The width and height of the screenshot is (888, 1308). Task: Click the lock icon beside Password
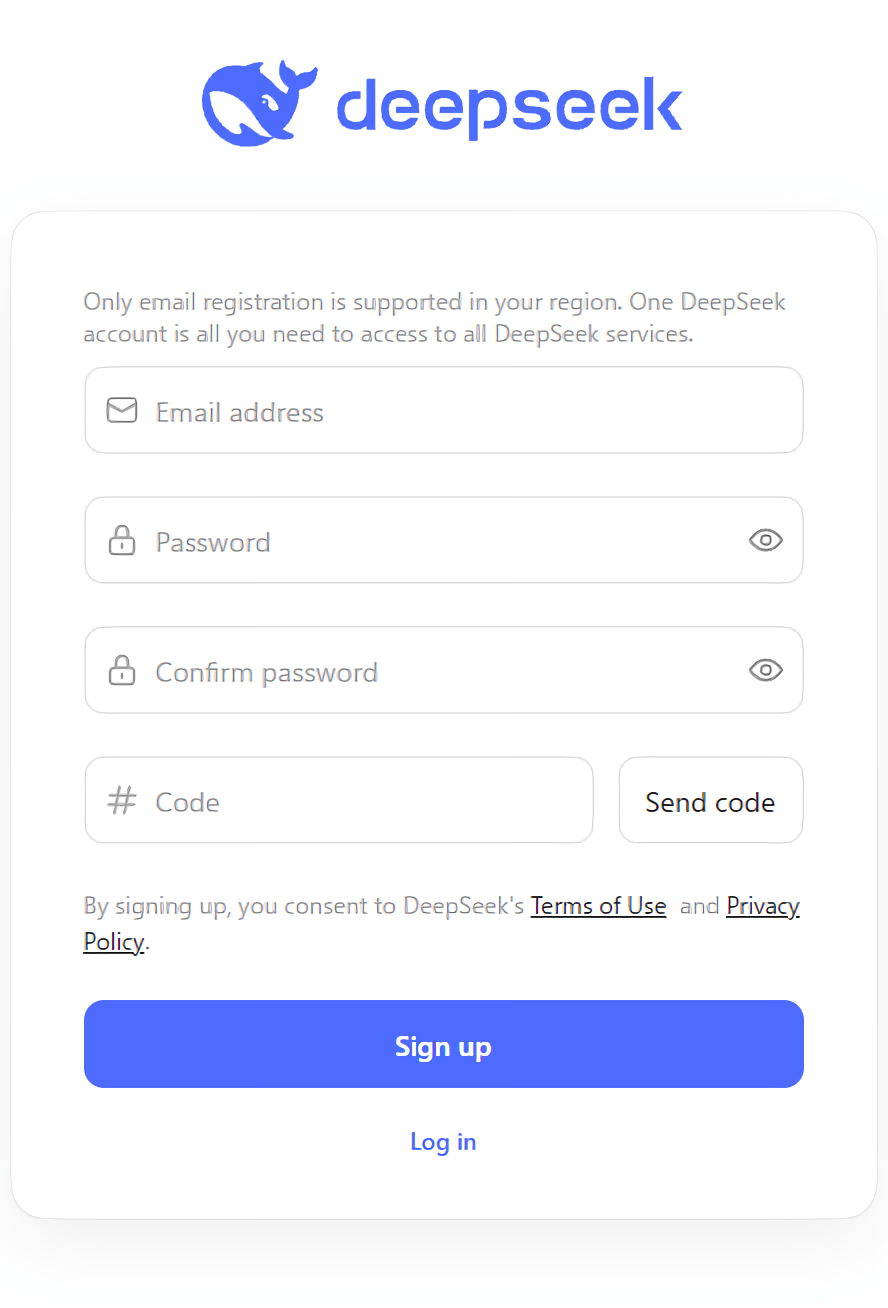coord(122,540)
